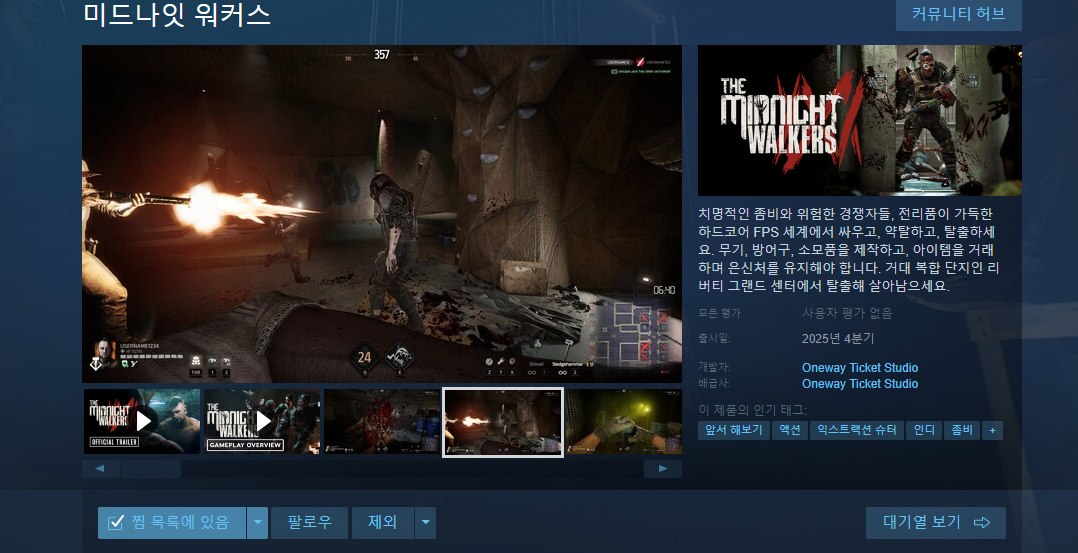Open the 커뮤니티 허브 button
1078x553 pixels.
(x=958, y=14)
